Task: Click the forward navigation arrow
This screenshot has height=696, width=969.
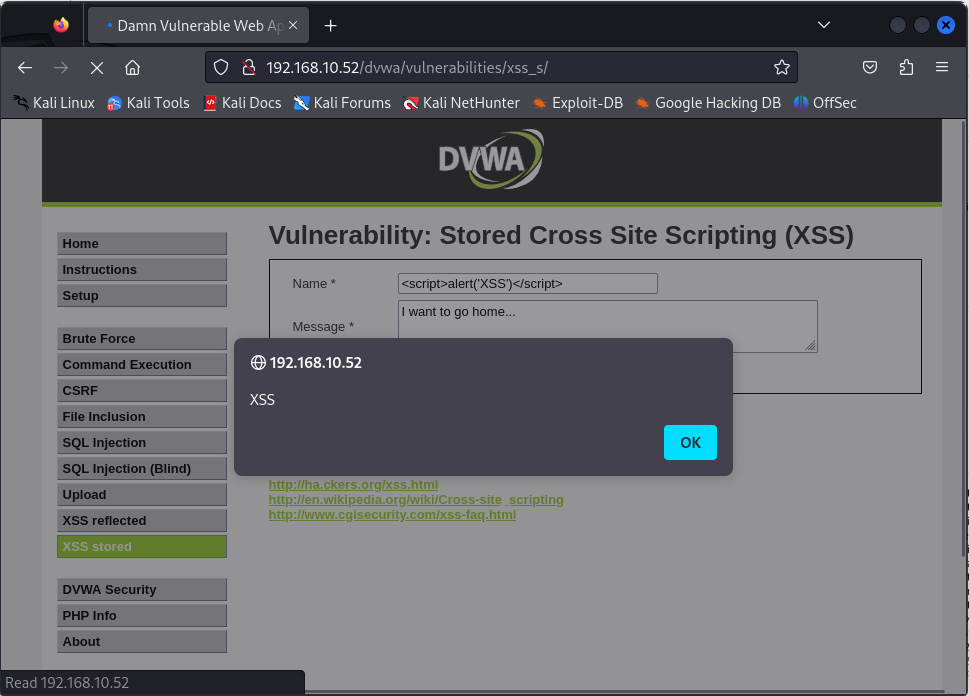Action: 61,67
